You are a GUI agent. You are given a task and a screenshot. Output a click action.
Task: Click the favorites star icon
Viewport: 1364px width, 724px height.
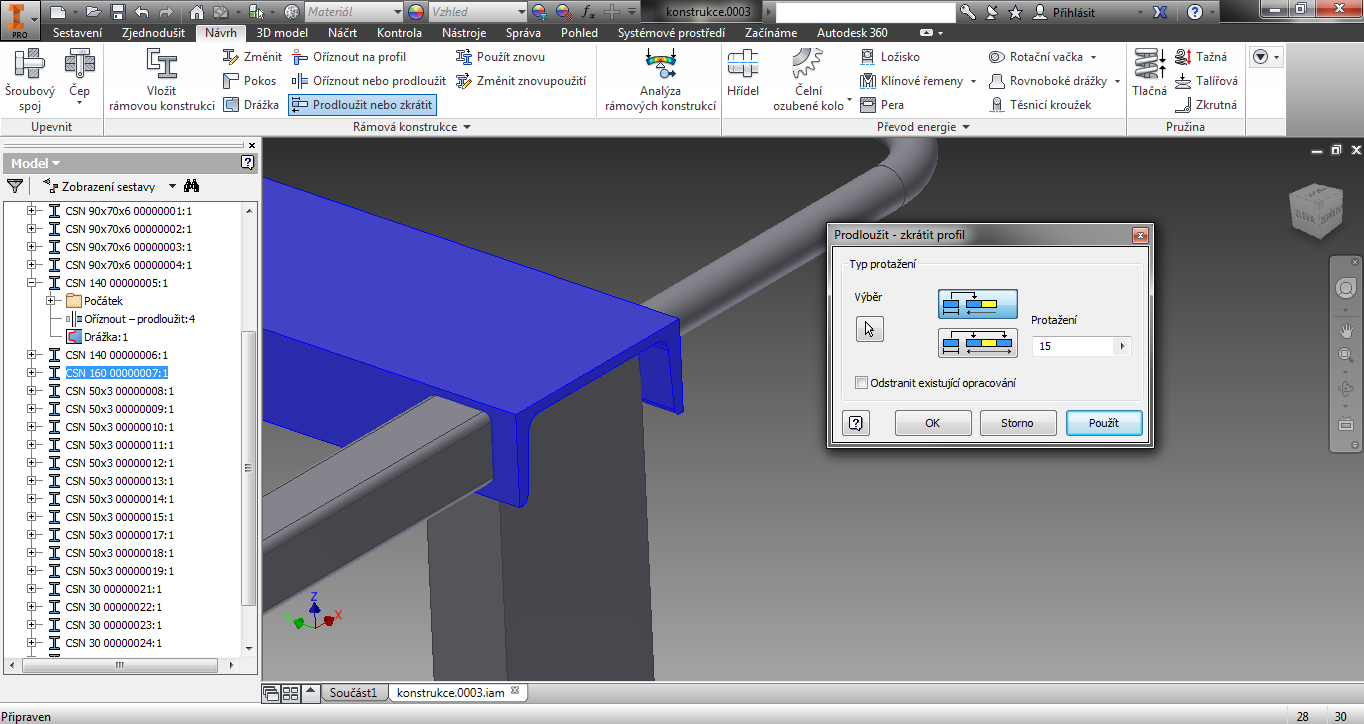(1016, 12)
